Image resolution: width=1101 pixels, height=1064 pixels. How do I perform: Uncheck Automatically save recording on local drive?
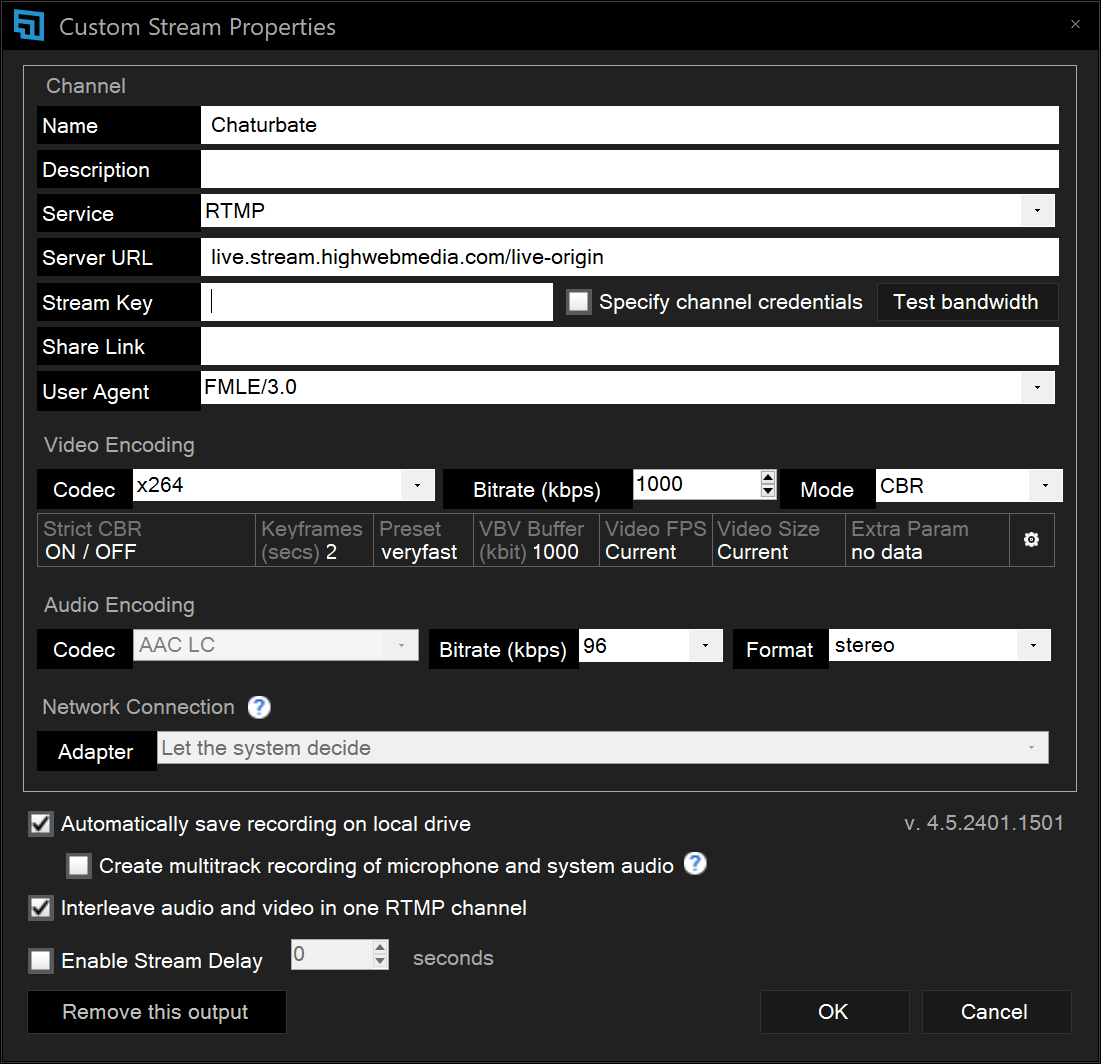pyautogui.click(x=41, y=824)
